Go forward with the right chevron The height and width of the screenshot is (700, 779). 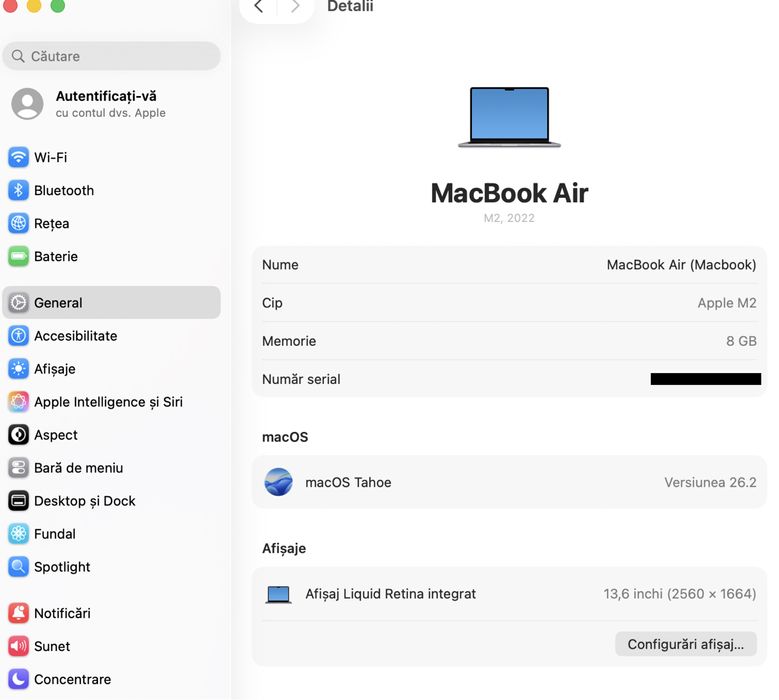(x=295, y=6)
